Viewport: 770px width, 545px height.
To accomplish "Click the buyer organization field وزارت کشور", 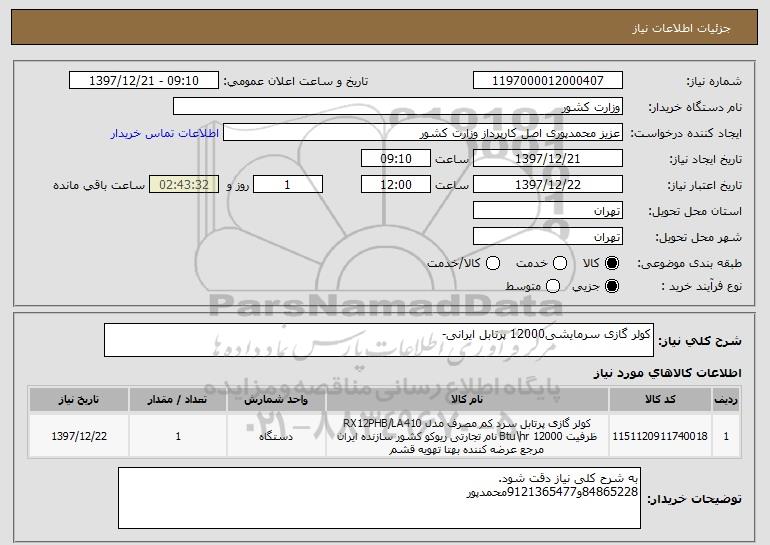I will click(x=398, y=107).
